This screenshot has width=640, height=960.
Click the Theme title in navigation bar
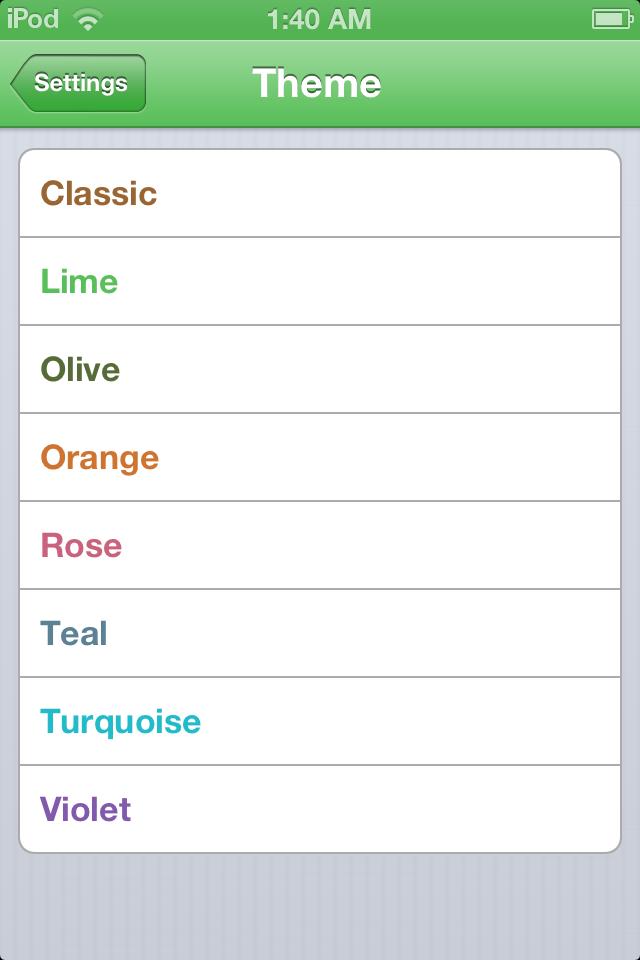click(x=317, y=83)
